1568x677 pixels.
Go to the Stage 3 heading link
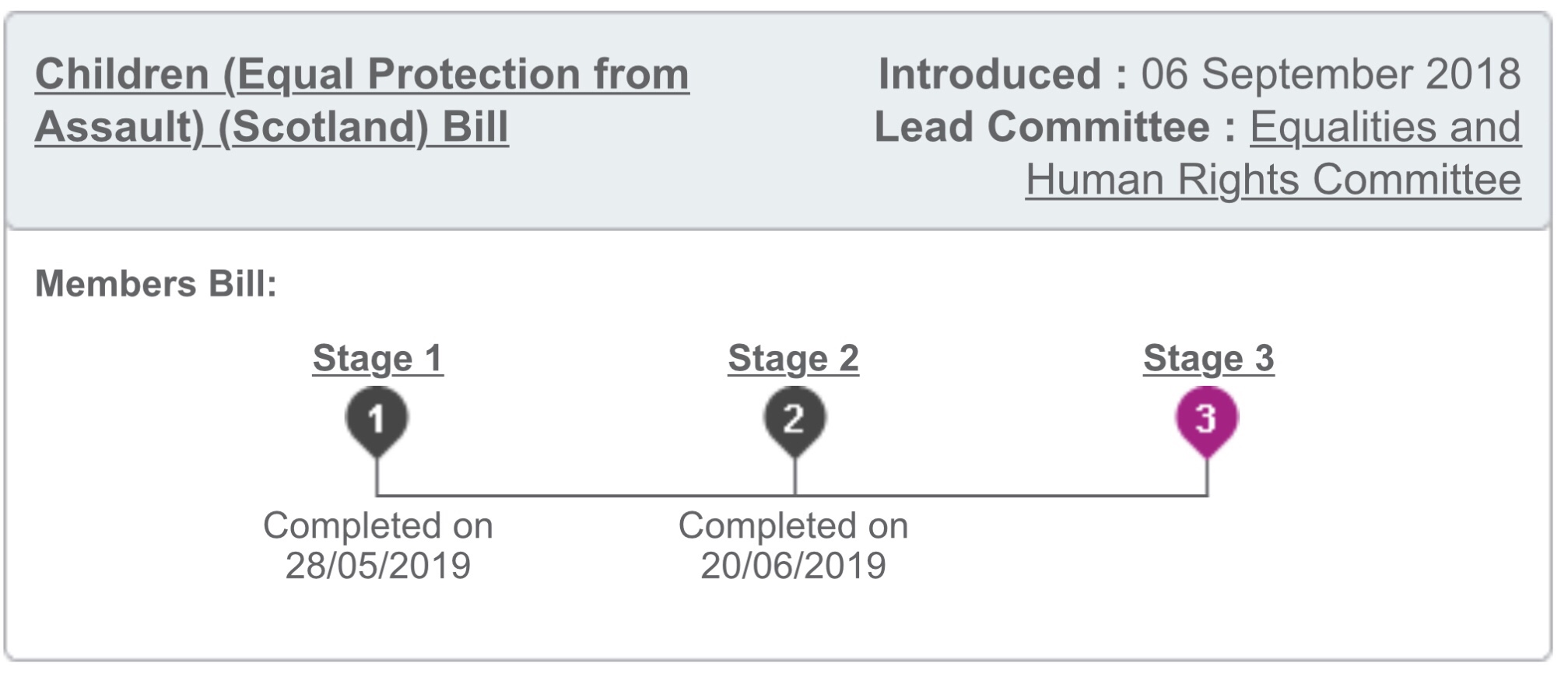pyautogui.click(x=1208, y=359)
